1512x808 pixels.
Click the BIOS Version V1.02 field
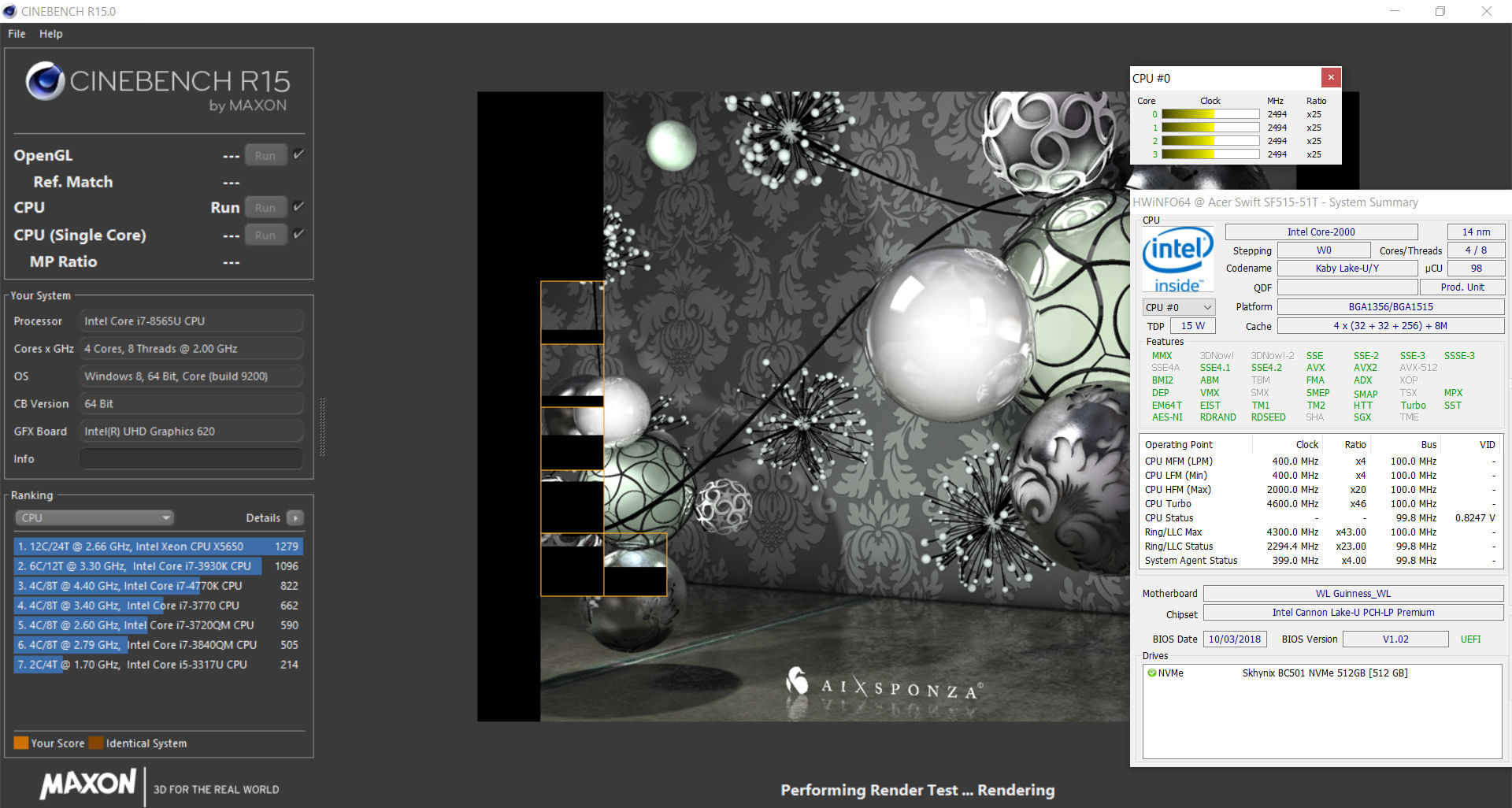(1395, 639)
